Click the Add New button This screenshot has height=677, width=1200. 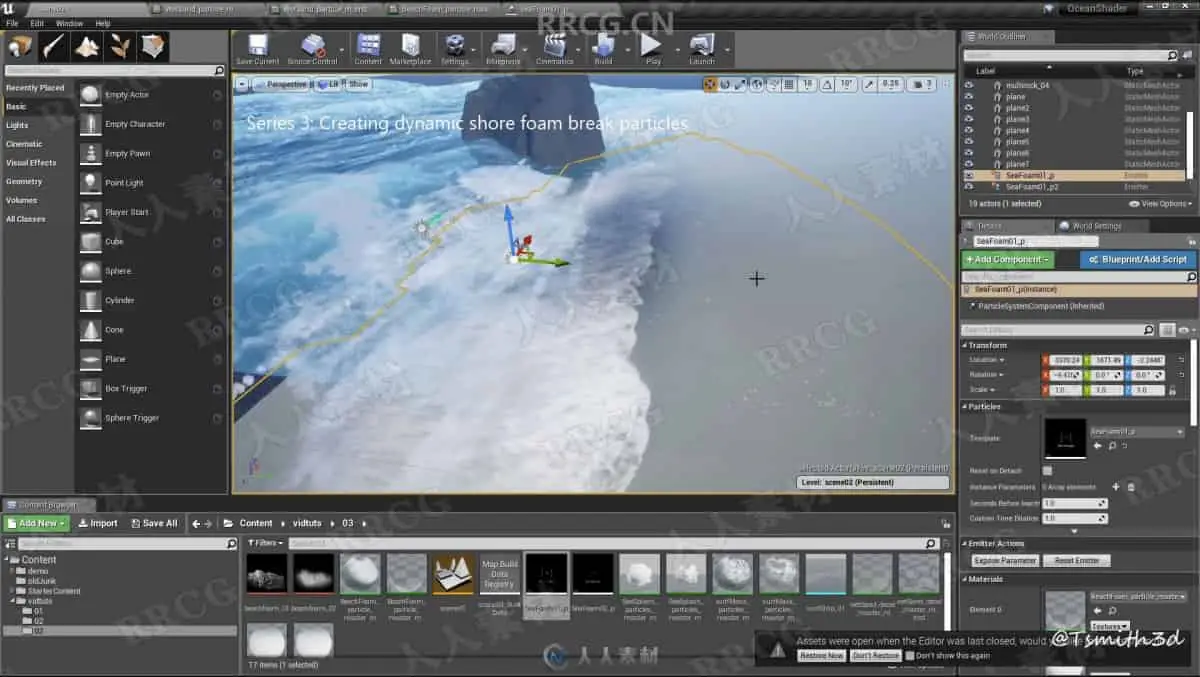[x=37, y=523]
